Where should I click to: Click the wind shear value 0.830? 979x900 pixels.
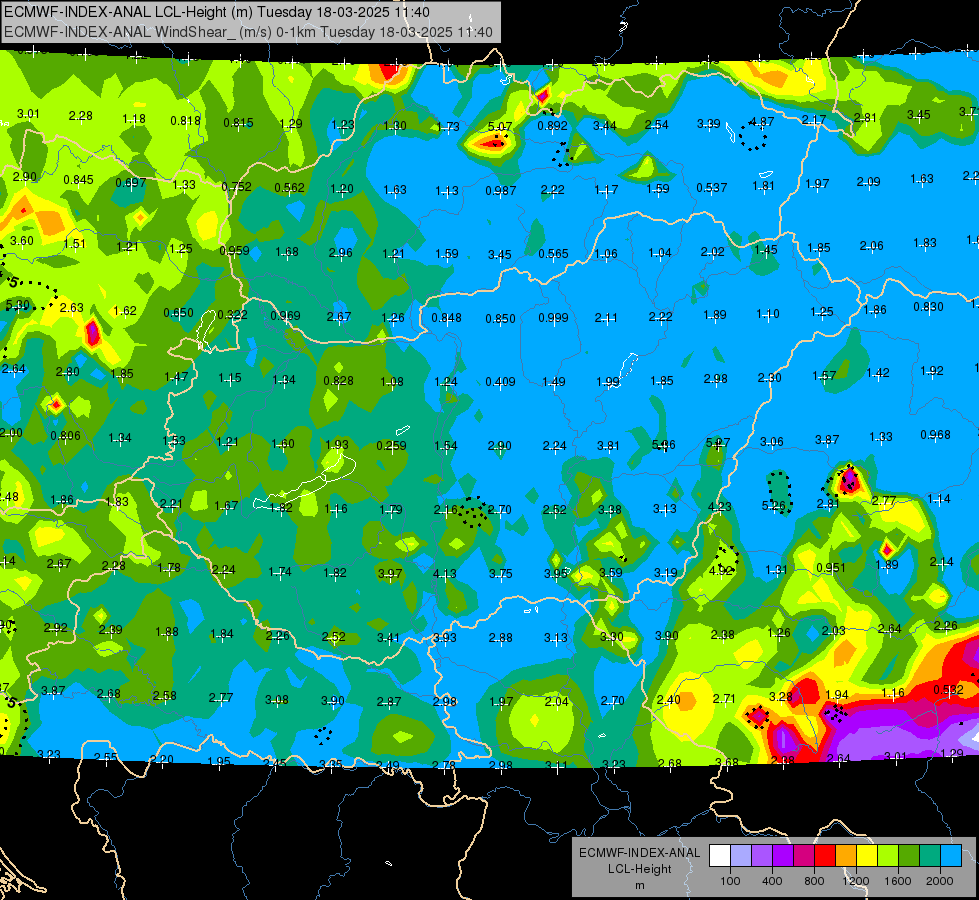pos(928,307)
